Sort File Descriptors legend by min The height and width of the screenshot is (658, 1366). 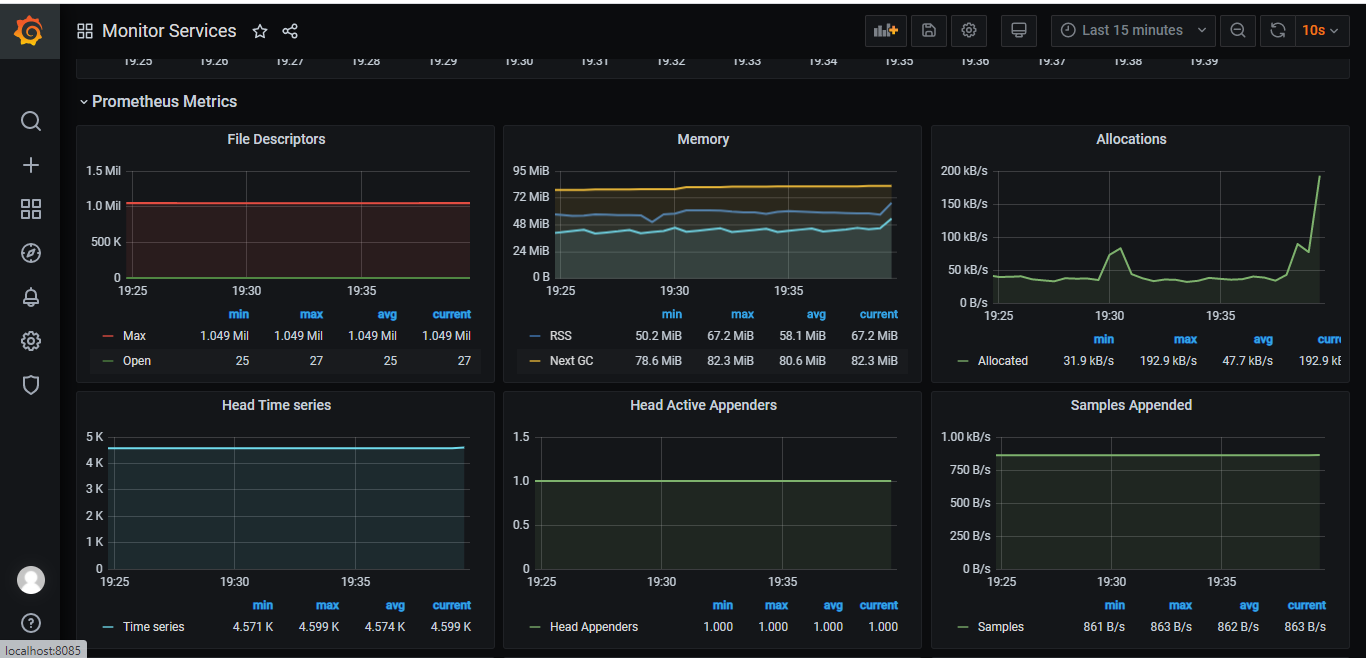[238, 314]
